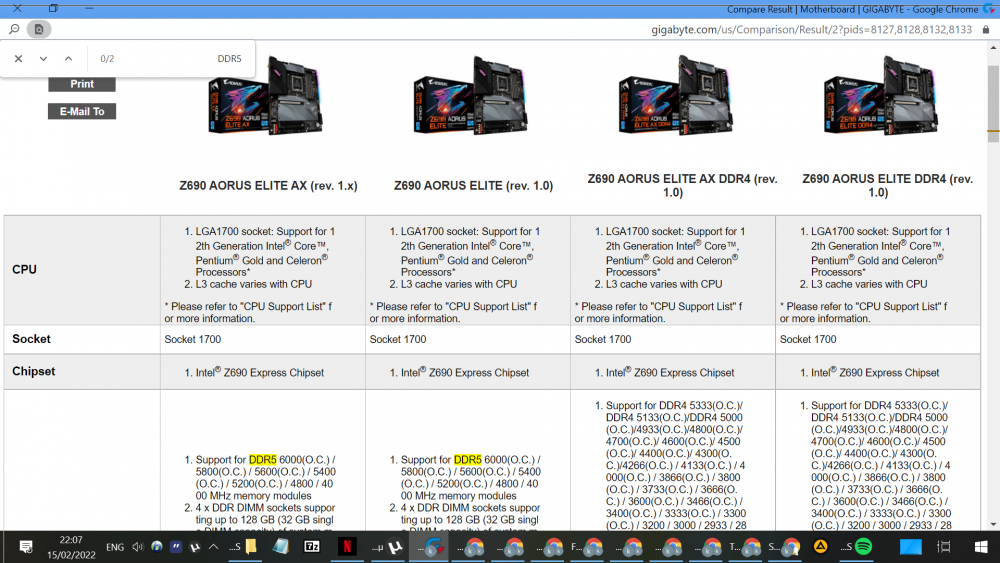Switch to Chrome window labeled T
Image resolution: width=1000 pixels, height=563 pixels.
[745, 546]
